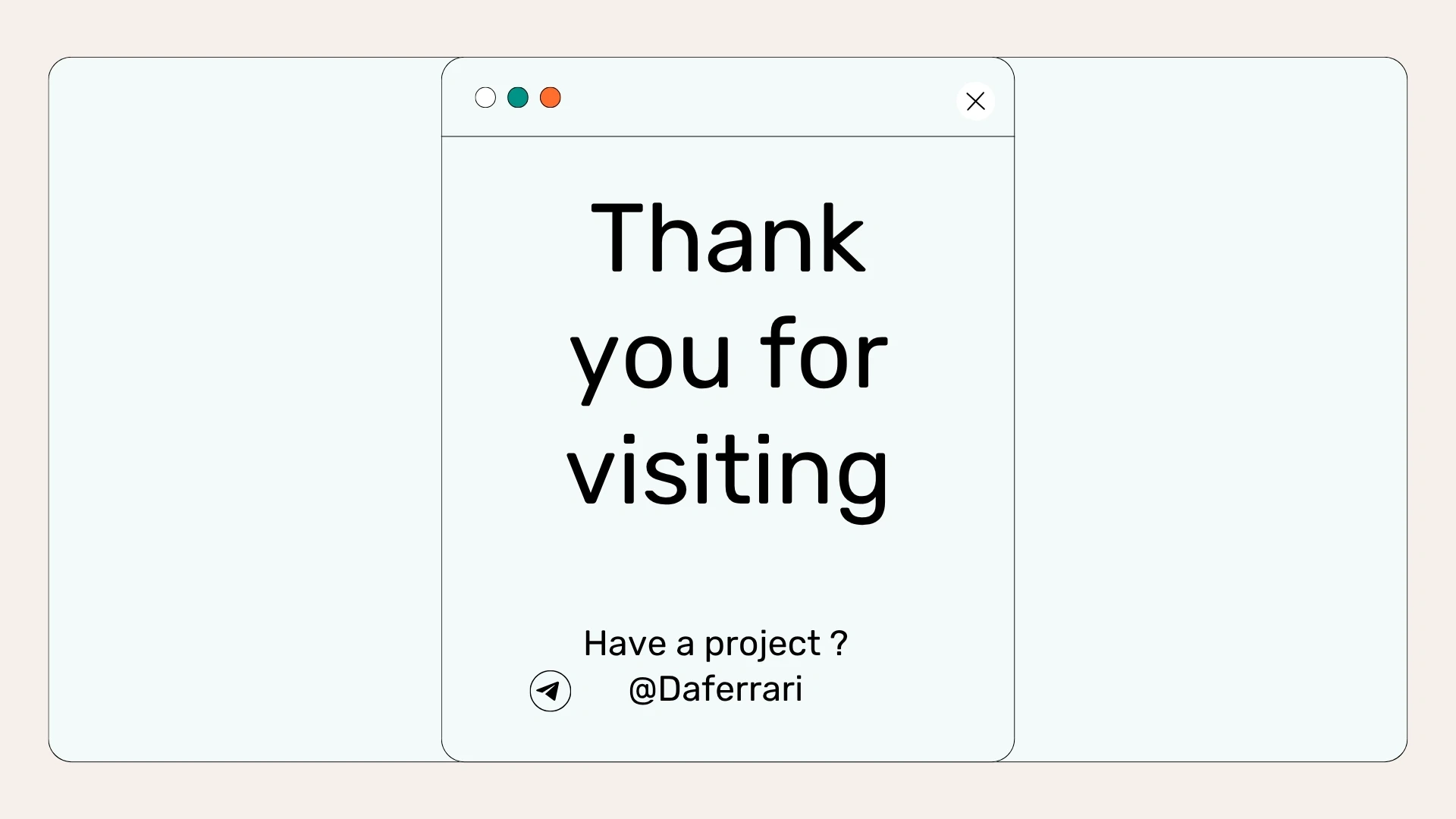The height and width of the screenshot is (819, 1456).
Task: Click the orange circle window button
Action: [x=551, y=98]
